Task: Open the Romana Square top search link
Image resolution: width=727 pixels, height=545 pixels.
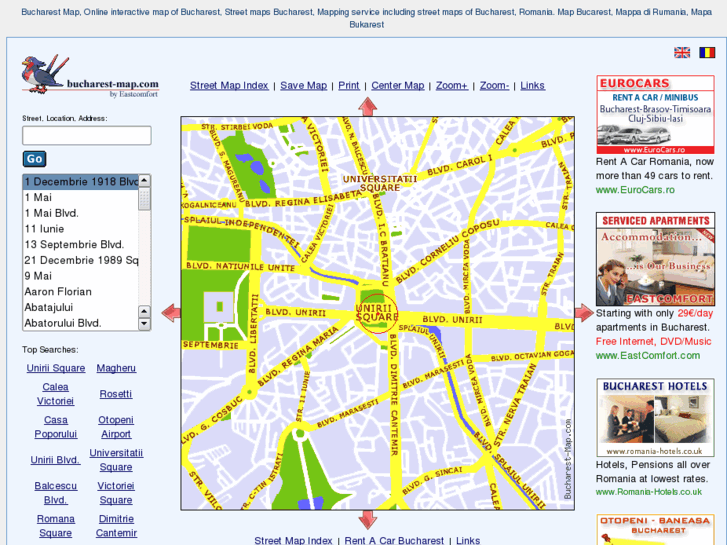Action: click(56, 526)
